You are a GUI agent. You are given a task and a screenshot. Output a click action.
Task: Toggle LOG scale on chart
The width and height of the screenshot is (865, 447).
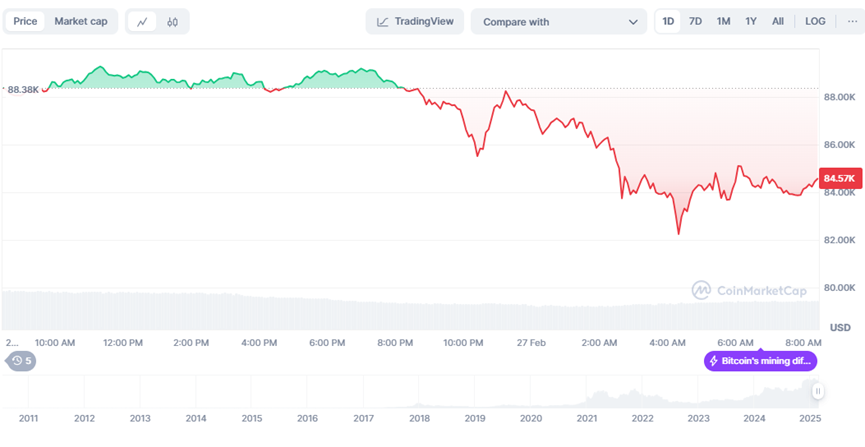(x=815, y=21)
